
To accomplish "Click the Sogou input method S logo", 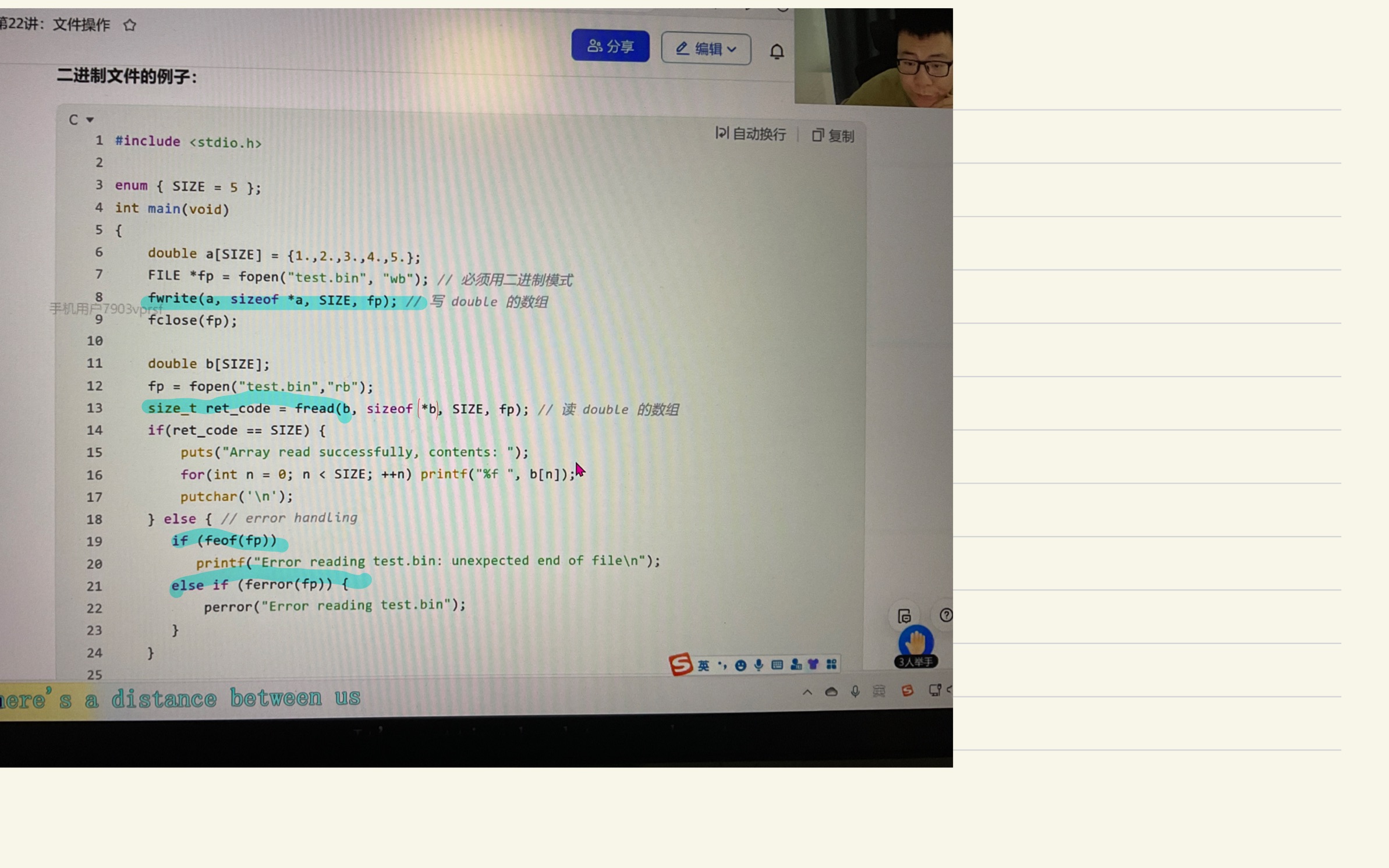I will [x=680, y=664].
